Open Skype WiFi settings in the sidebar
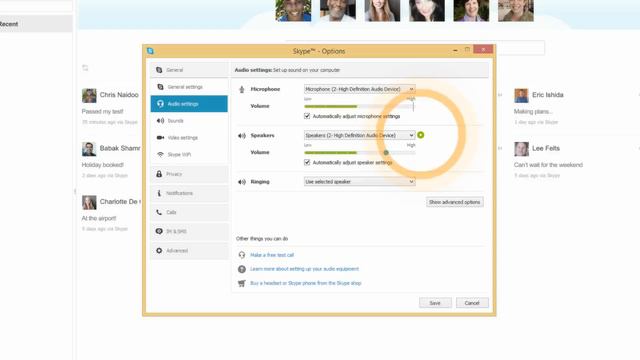This screenshot has height=360, width=640. coord(189,155)
